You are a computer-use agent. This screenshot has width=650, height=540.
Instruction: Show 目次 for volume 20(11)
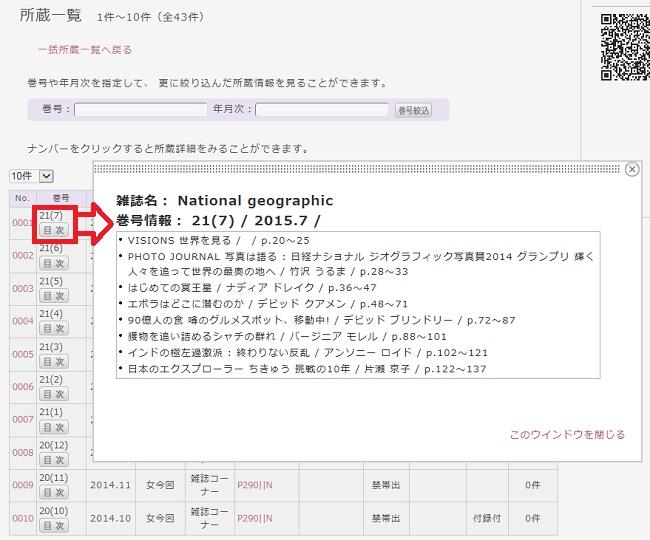pyautogui.click(x=54, y=492)
